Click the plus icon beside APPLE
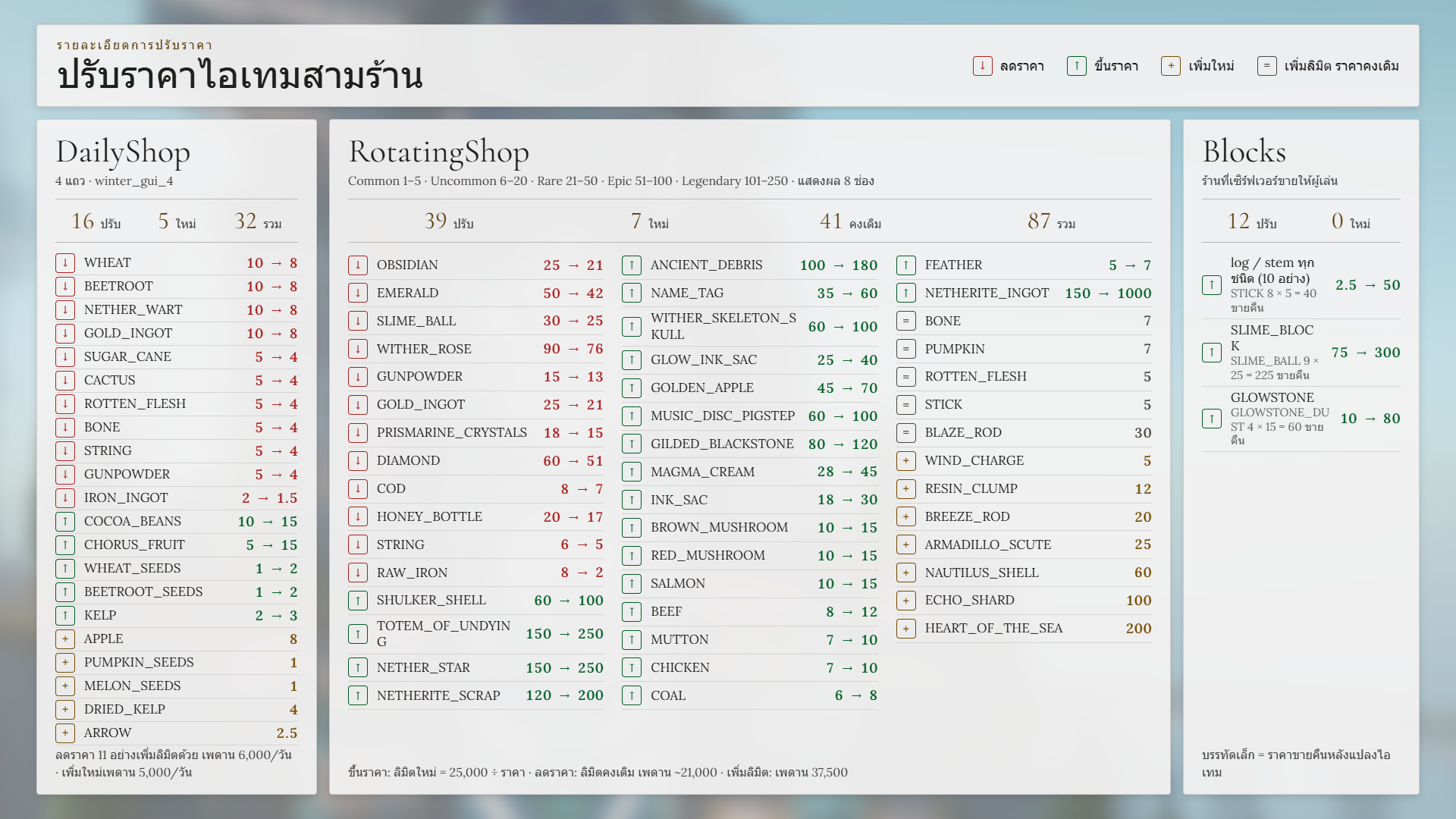The height and width of the screenshot is (819, 1456). [x=65, y=639]
